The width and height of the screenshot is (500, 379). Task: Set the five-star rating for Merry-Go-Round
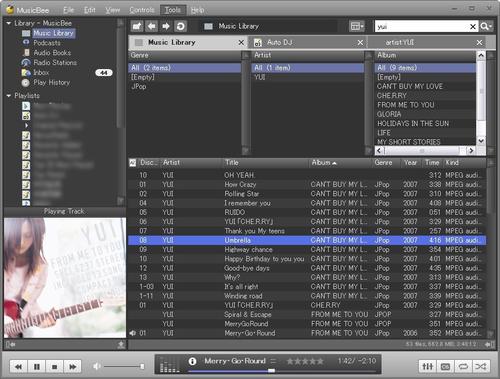[305, 361]
